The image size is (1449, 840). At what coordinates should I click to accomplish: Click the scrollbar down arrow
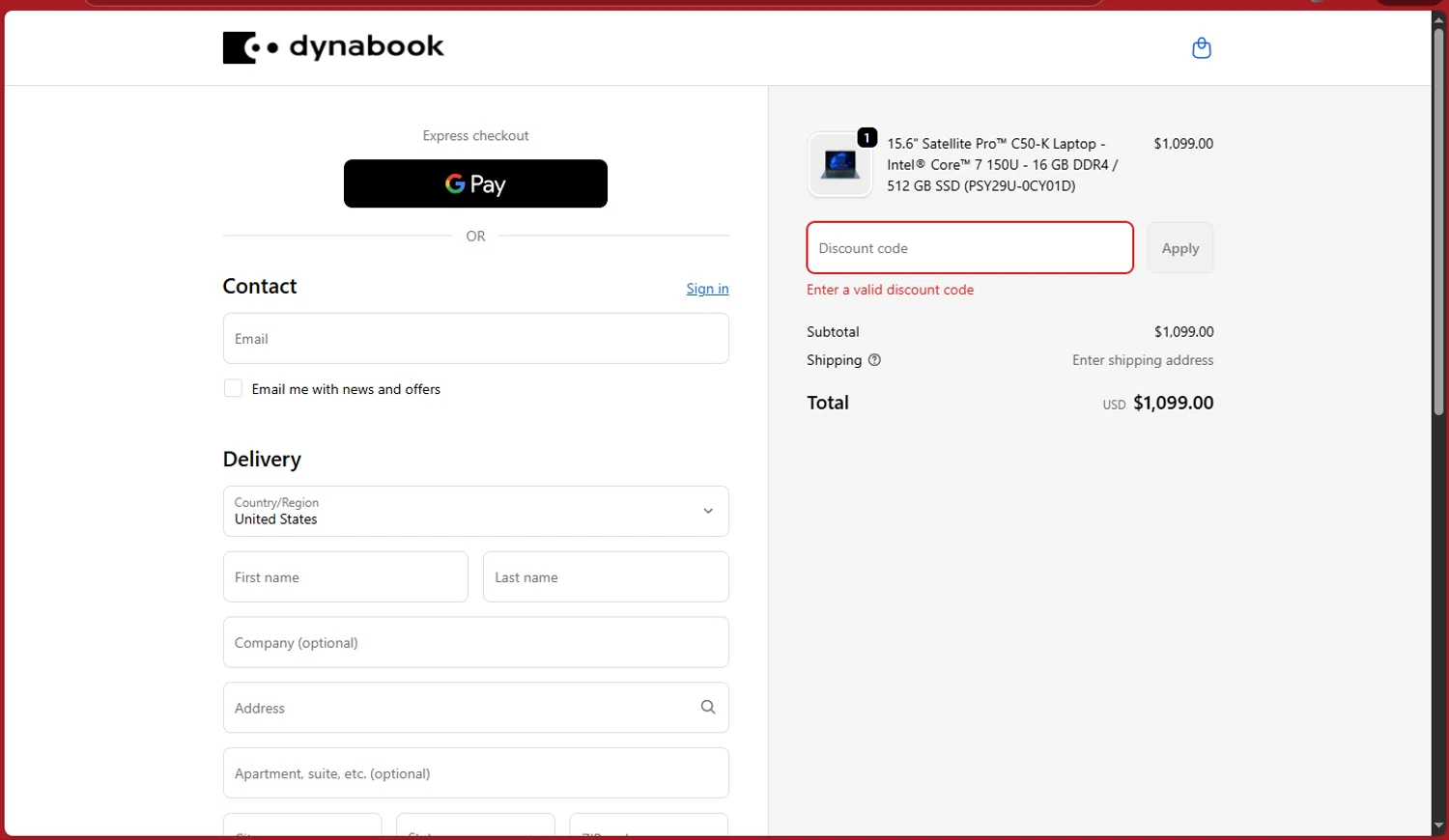point(1438,826)
